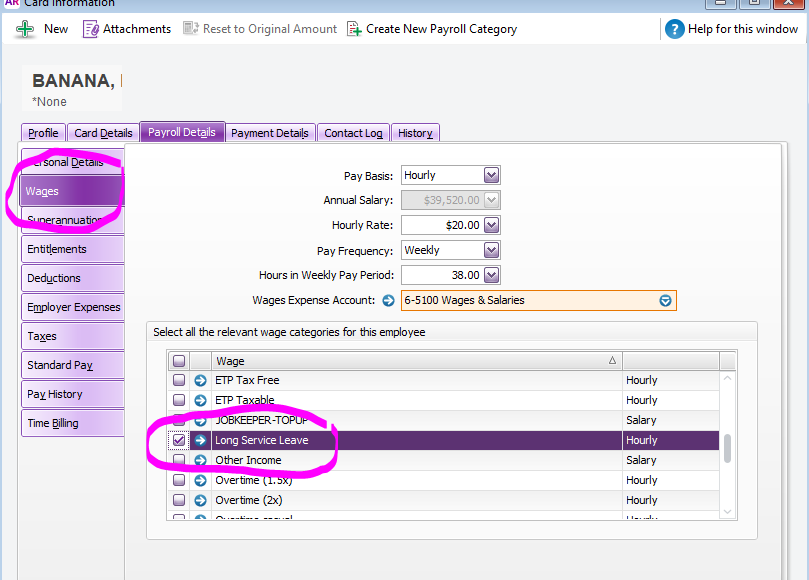The height and width of the screenshot is (580, 809).
Task: Expand the Pay Basis dropdown
Action: (491, 175)
